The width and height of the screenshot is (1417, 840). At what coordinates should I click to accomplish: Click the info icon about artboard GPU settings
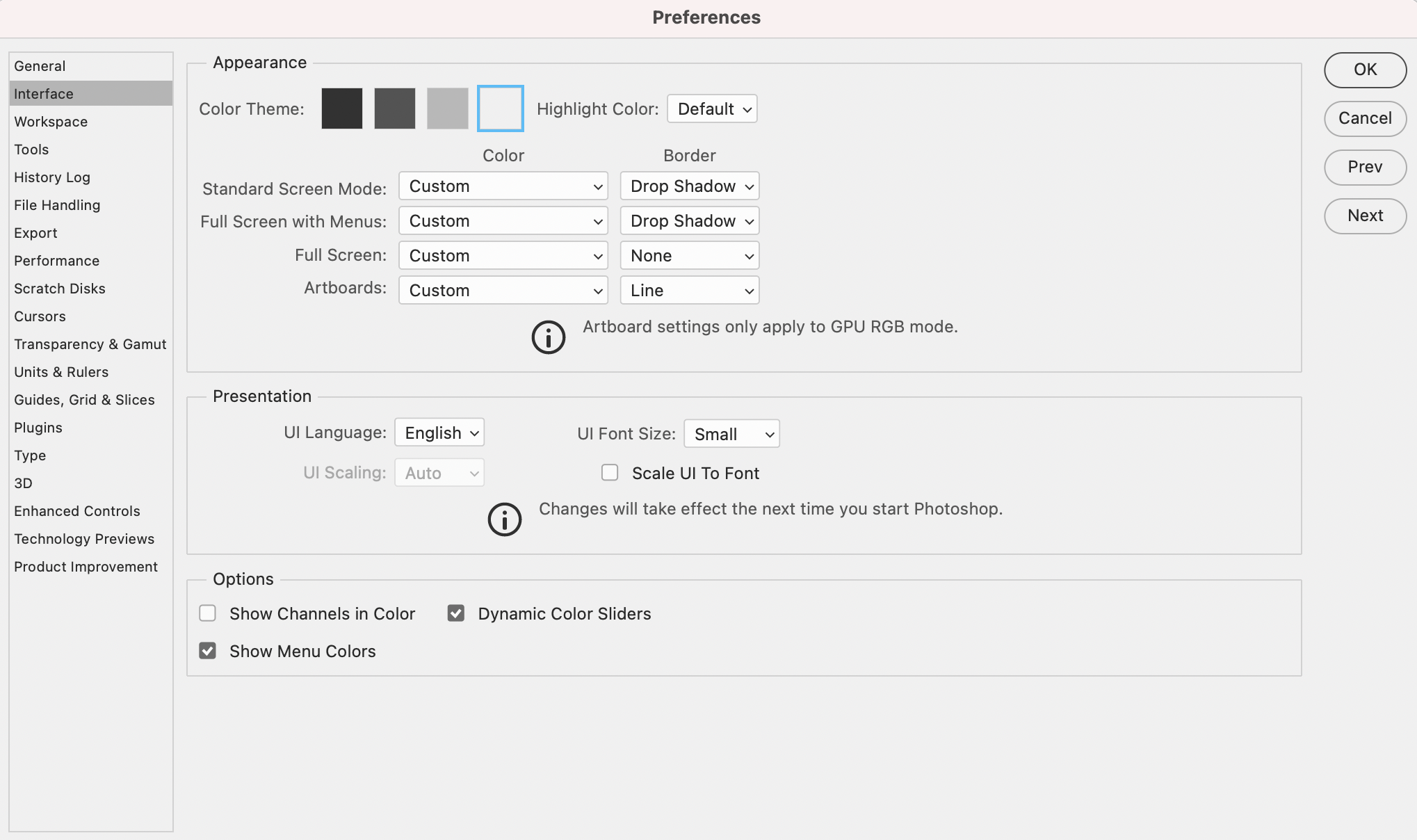pos(548,338)
